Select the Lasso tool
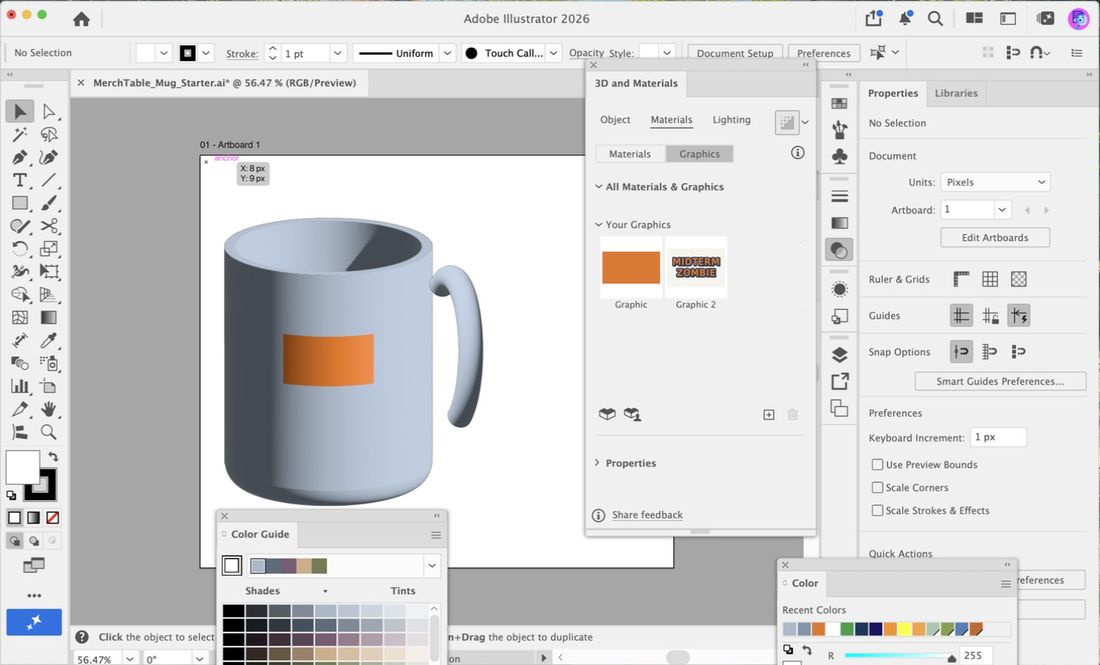Screen dimensions: 1100x665 click(48, 134)
